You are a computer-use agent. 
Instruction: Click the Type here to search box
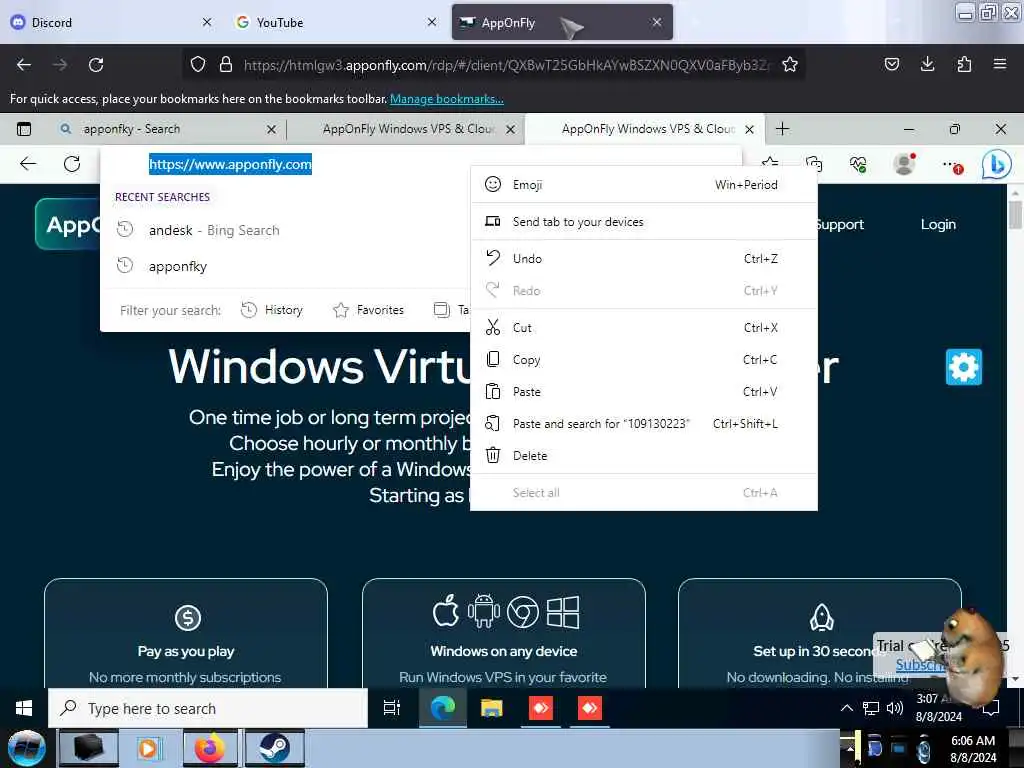click(x=208, y=708)
